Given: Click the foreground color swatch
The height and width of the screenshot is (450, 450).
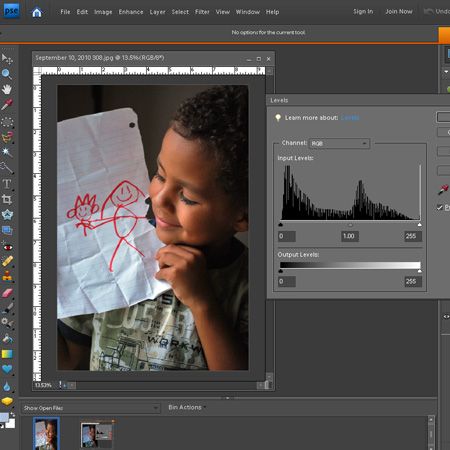Looking at the screenshot, I should [4, 418].
